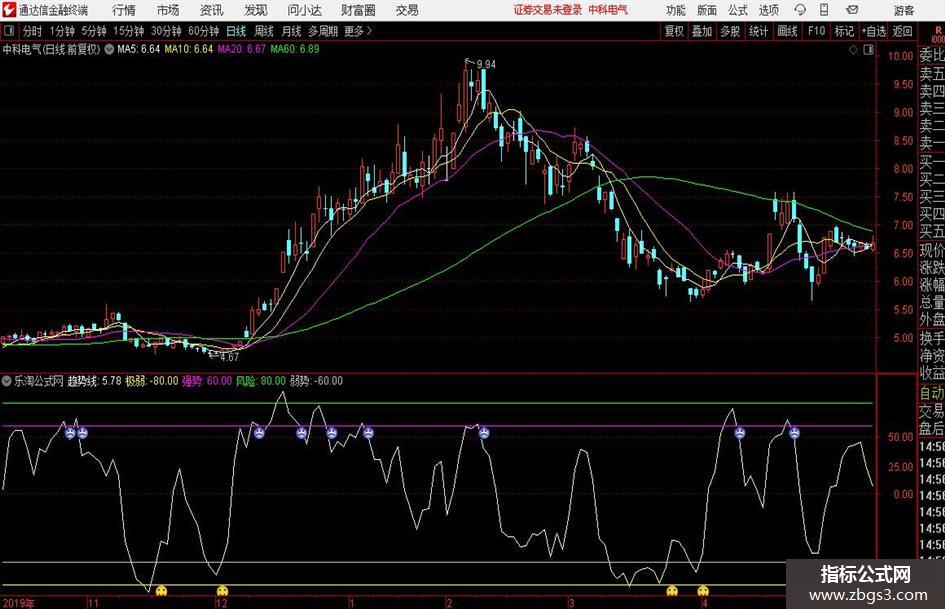Screen dimensions: 945x609
Task: Switch to the 30分钟 period tab
Action: point(166,31)
